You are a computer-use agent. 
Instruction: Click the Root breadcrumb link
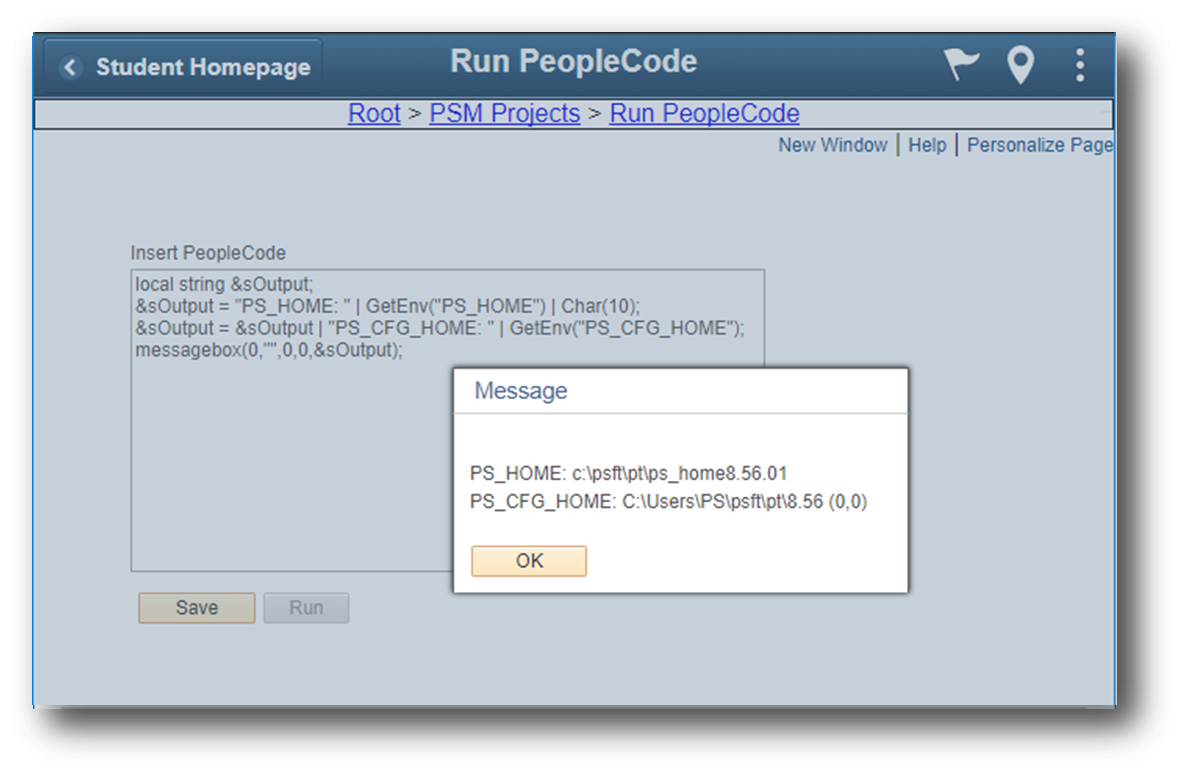(x=374, y=114)
